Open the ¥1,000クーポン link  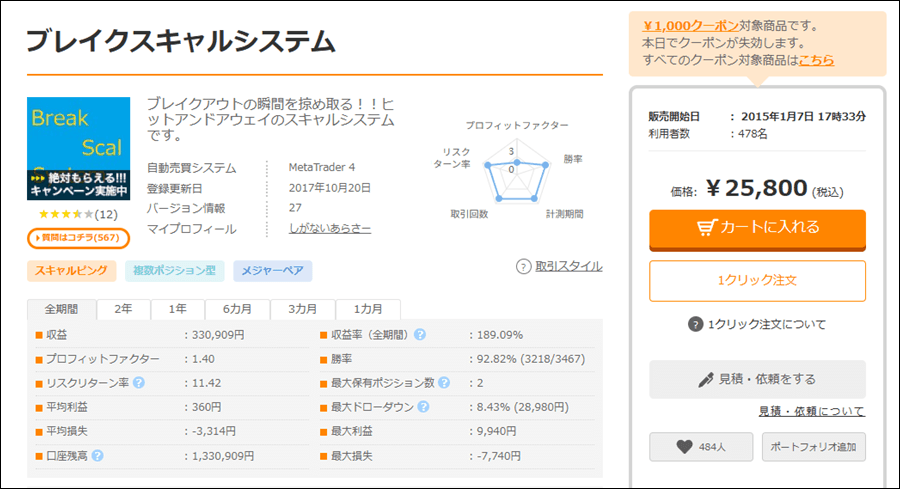690,26
